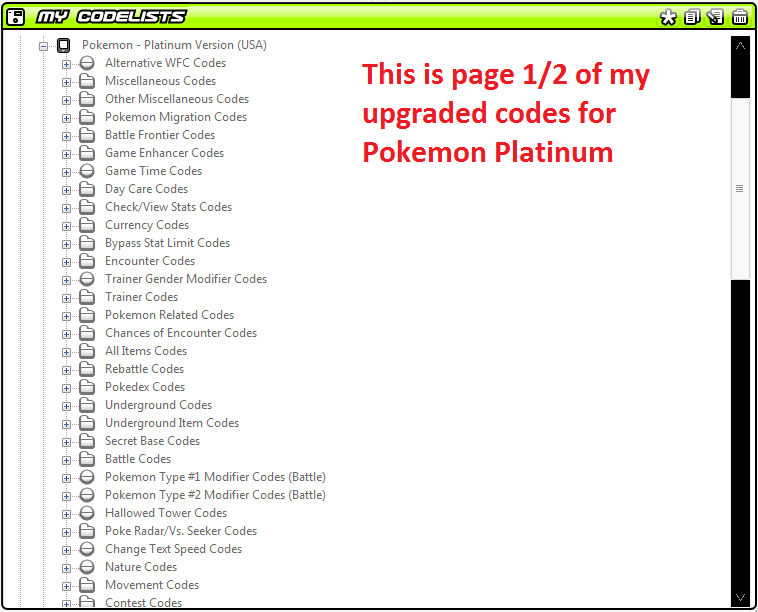Click the folder icon beside Check/View Stats Codes
Image resolution: width=758 pixels, height=612 pixels.
click(87, 207)
